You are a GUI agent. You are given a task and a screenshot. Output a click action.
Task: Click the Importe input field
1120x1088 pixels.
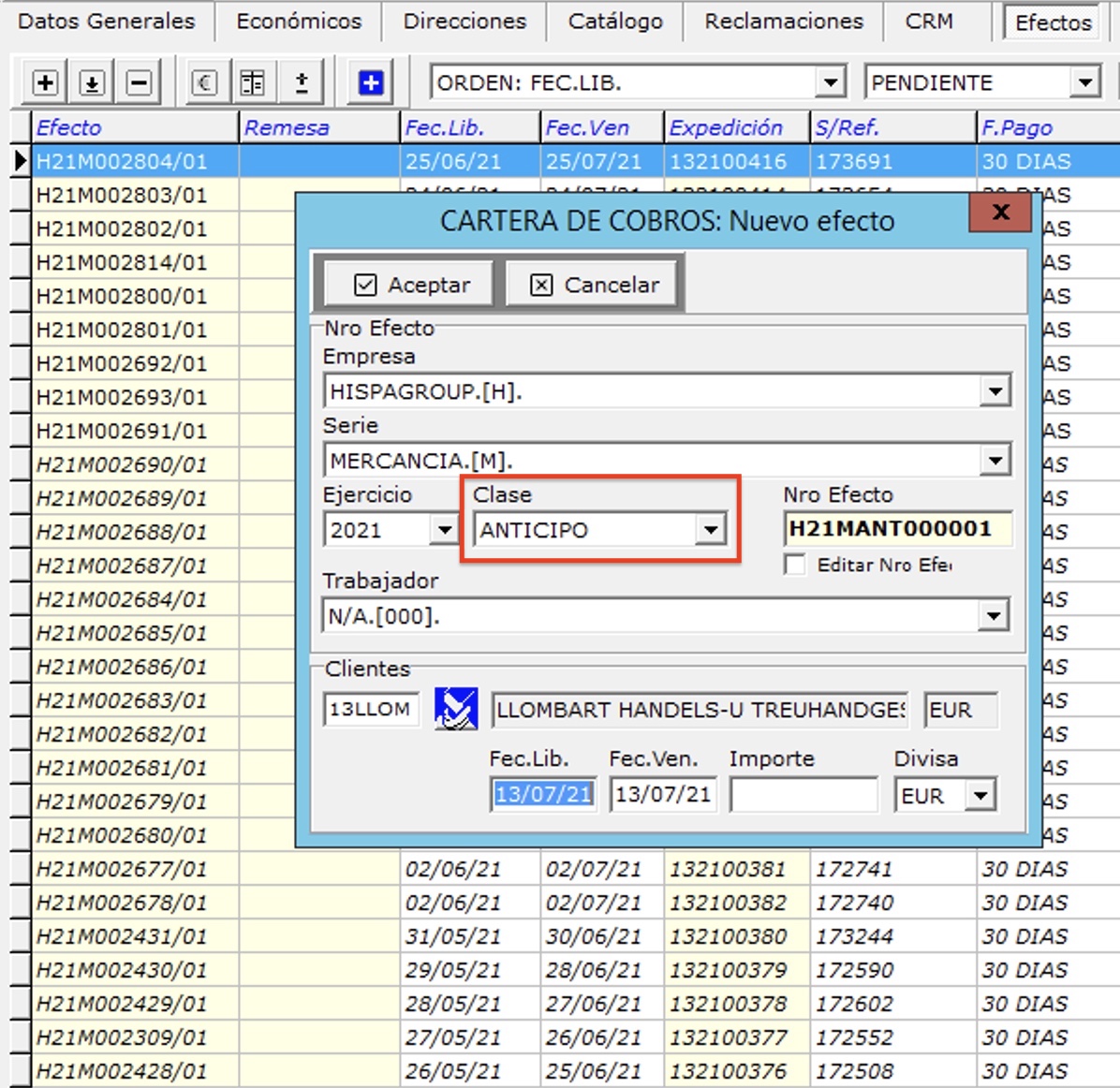point(803,795)
